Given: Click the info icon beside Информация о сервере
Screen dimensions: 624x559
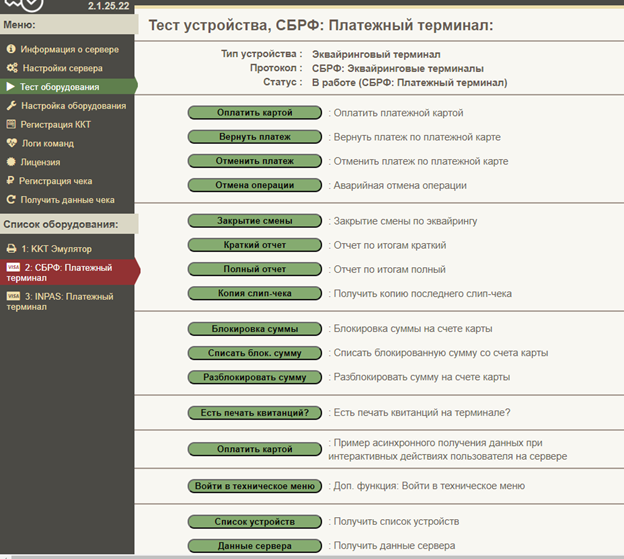Looking at the screenshot, I should point(11,49).
